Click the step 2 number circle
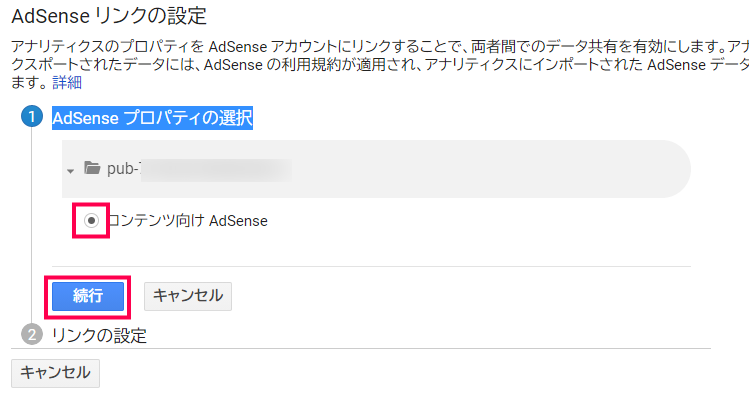 [x=31, y=335]
